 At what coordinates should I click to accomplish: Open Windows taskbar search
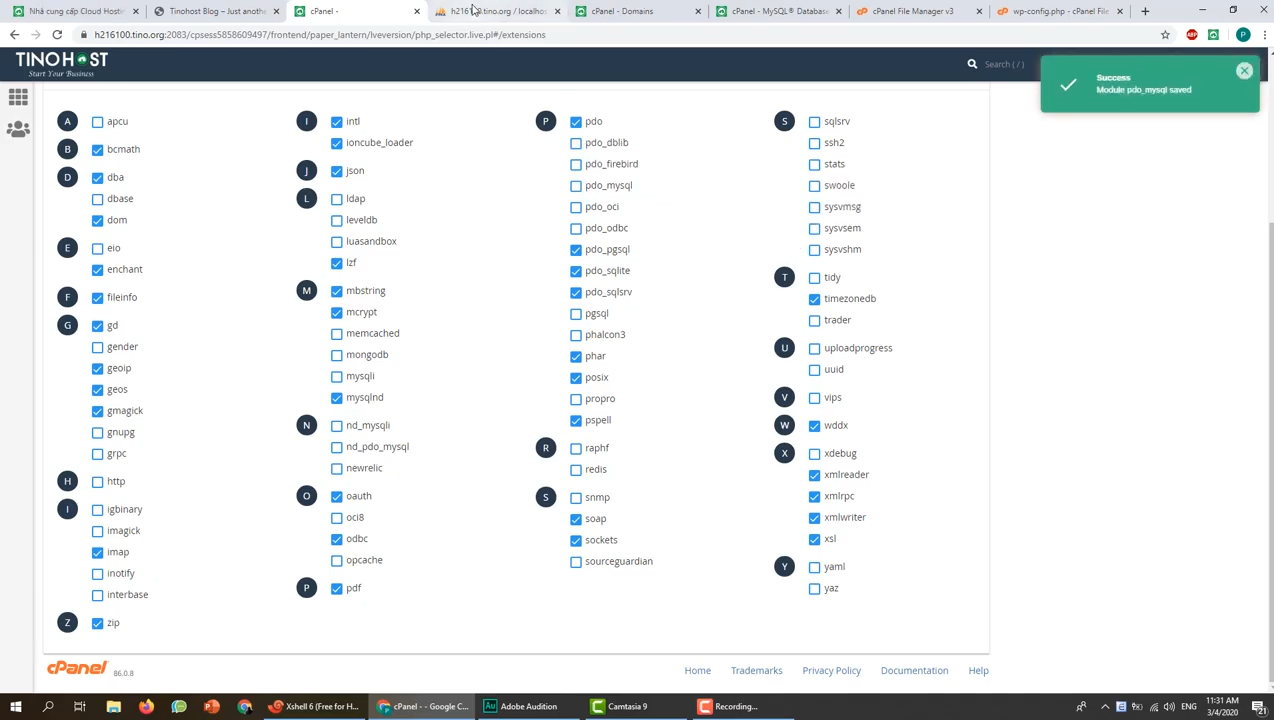point(48,707)
